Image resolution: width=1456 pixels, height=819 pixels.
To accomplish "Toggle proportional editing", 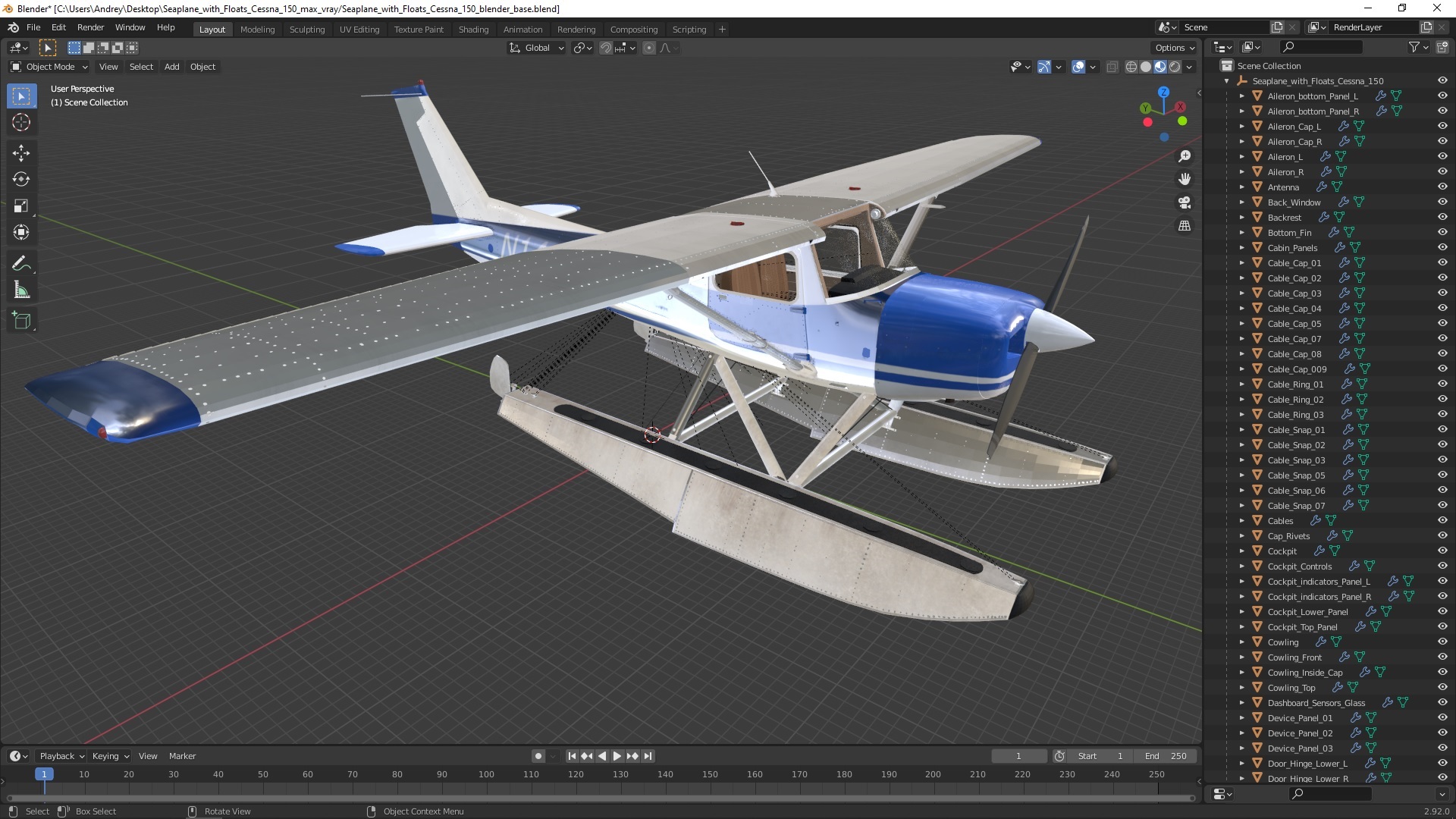I will [x=649, y=48].
